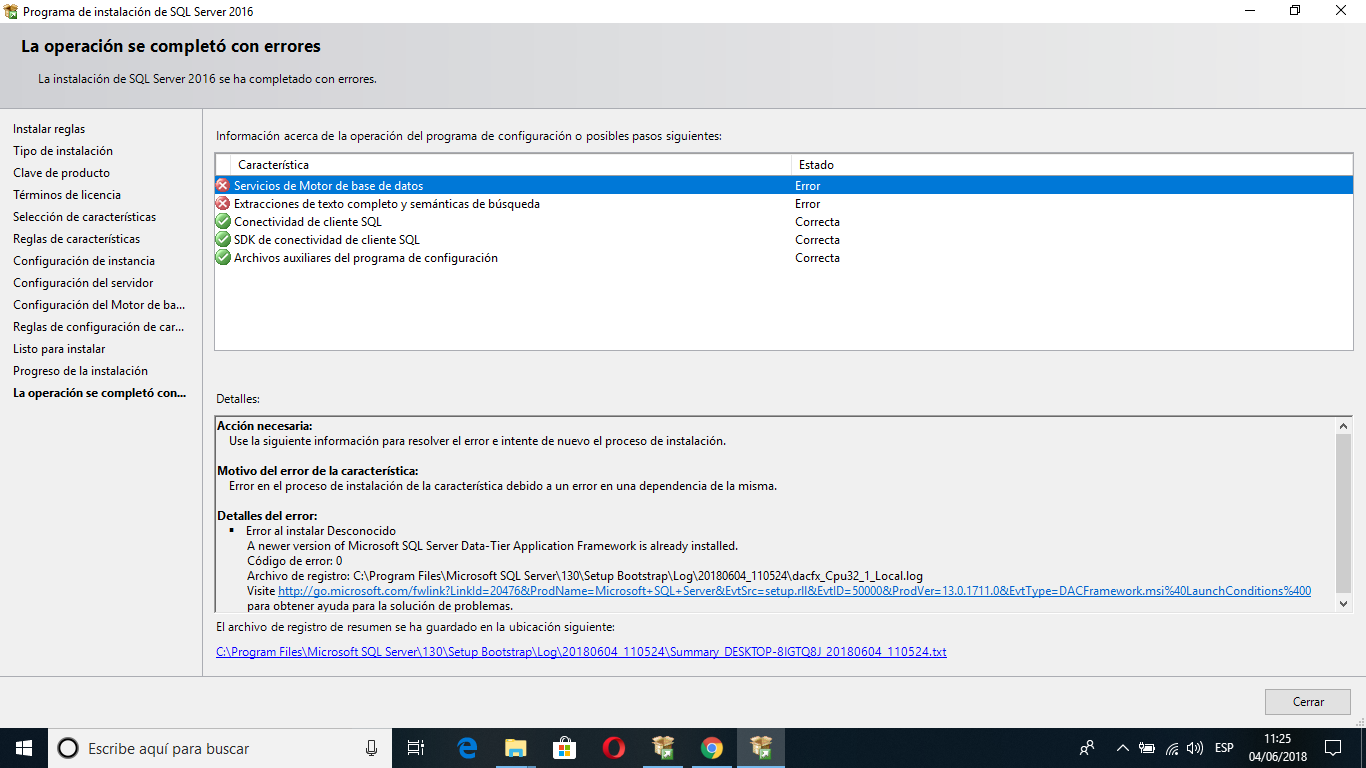Click the details scrollbar down arrow
The height and width of the screenshot is (768, 1366).
1343,603
